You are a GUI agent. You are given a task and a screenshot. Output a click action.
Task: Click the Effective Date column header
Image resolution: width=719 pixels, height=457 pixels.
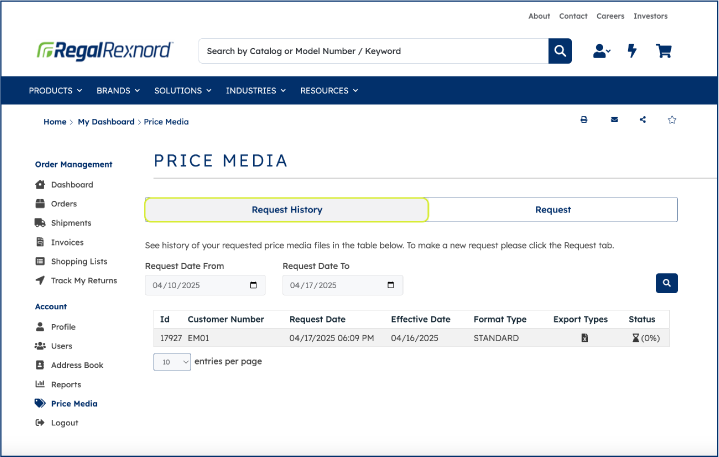pyautogui.click(x=420, y=319)
